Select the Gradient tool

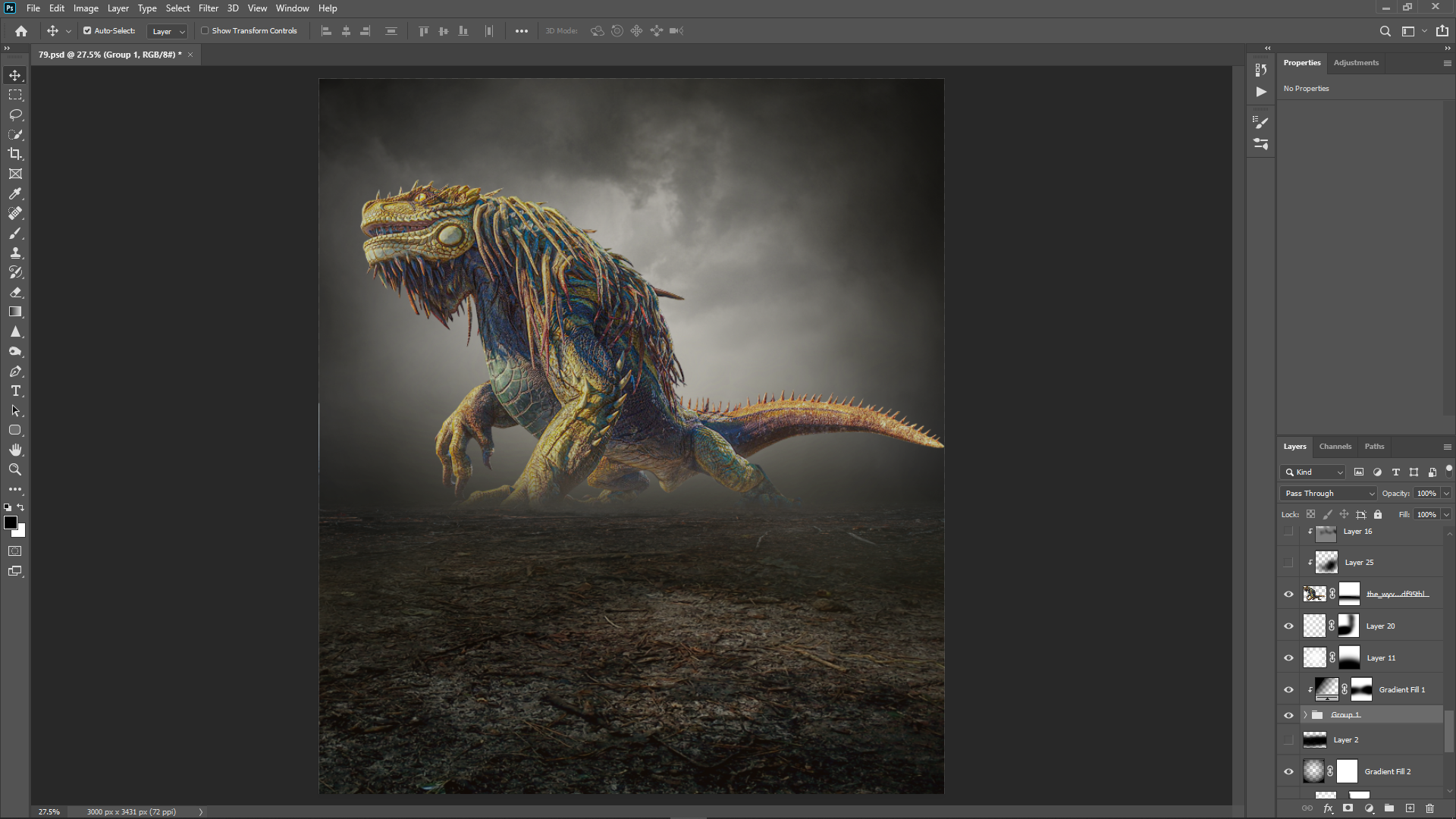coord(15,312)
